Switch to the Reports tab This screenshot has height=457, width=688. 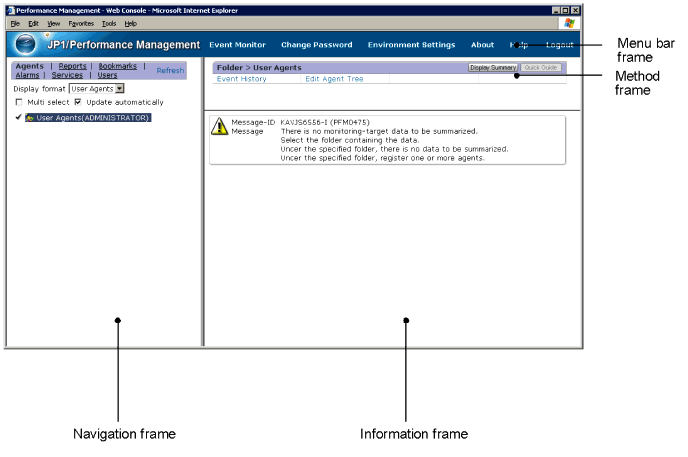click(x=72, y=66)
